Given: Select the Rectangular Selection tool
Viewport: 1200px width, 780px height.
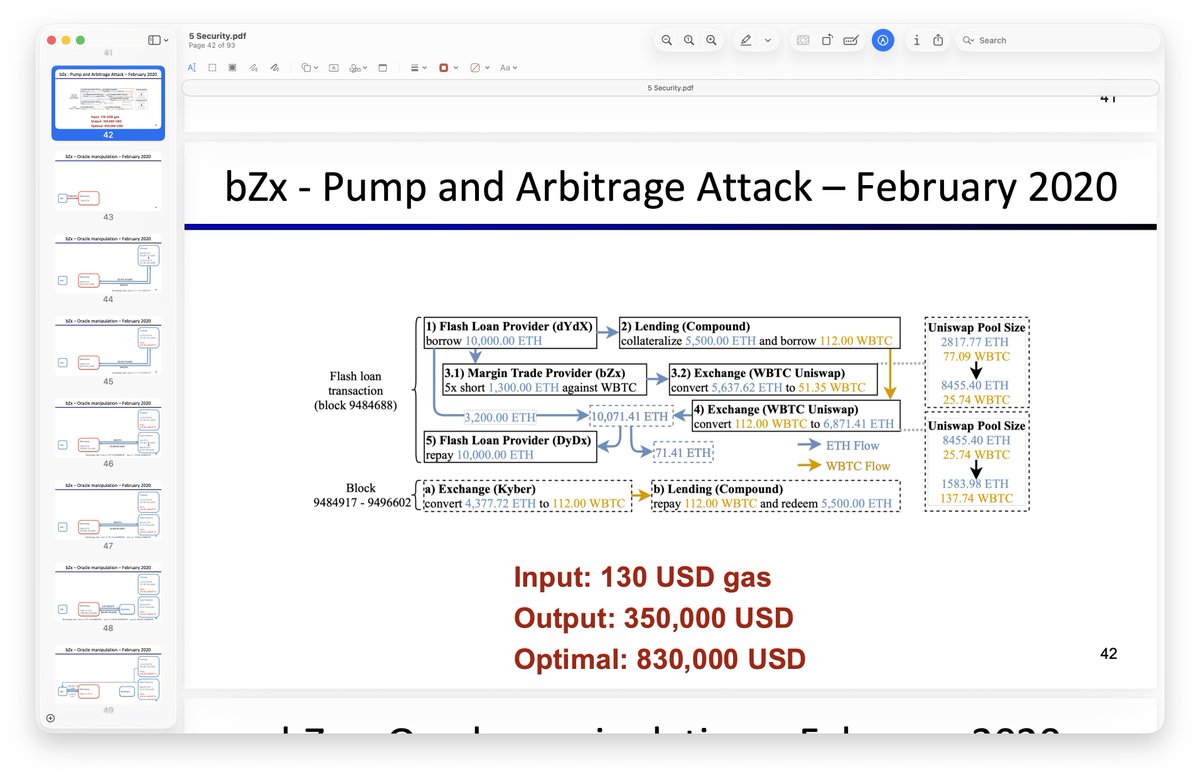Looking at the screenshot, I should pyautogui.click(x=212, y=68).
